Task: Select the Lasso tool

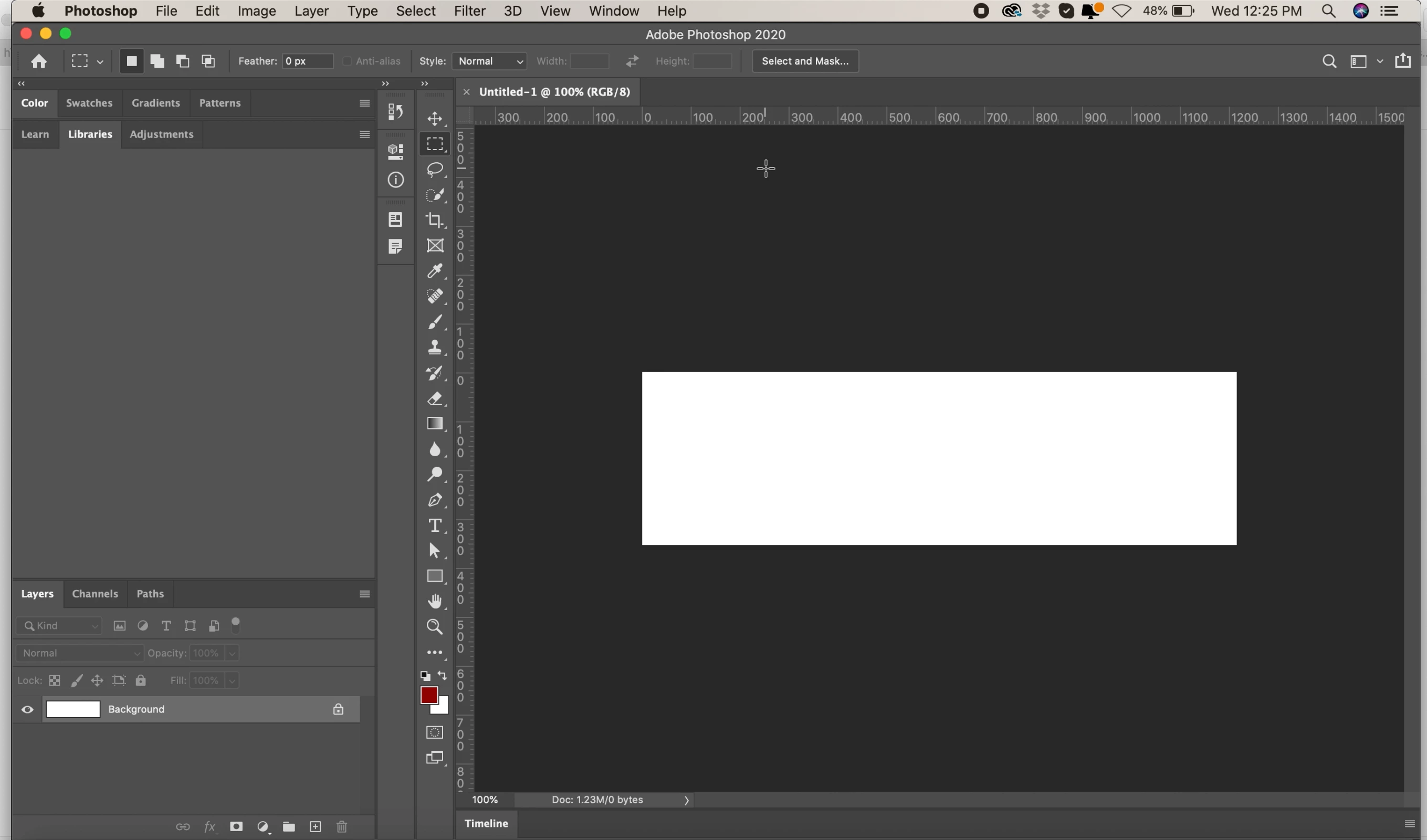Action: coord(434,170)
